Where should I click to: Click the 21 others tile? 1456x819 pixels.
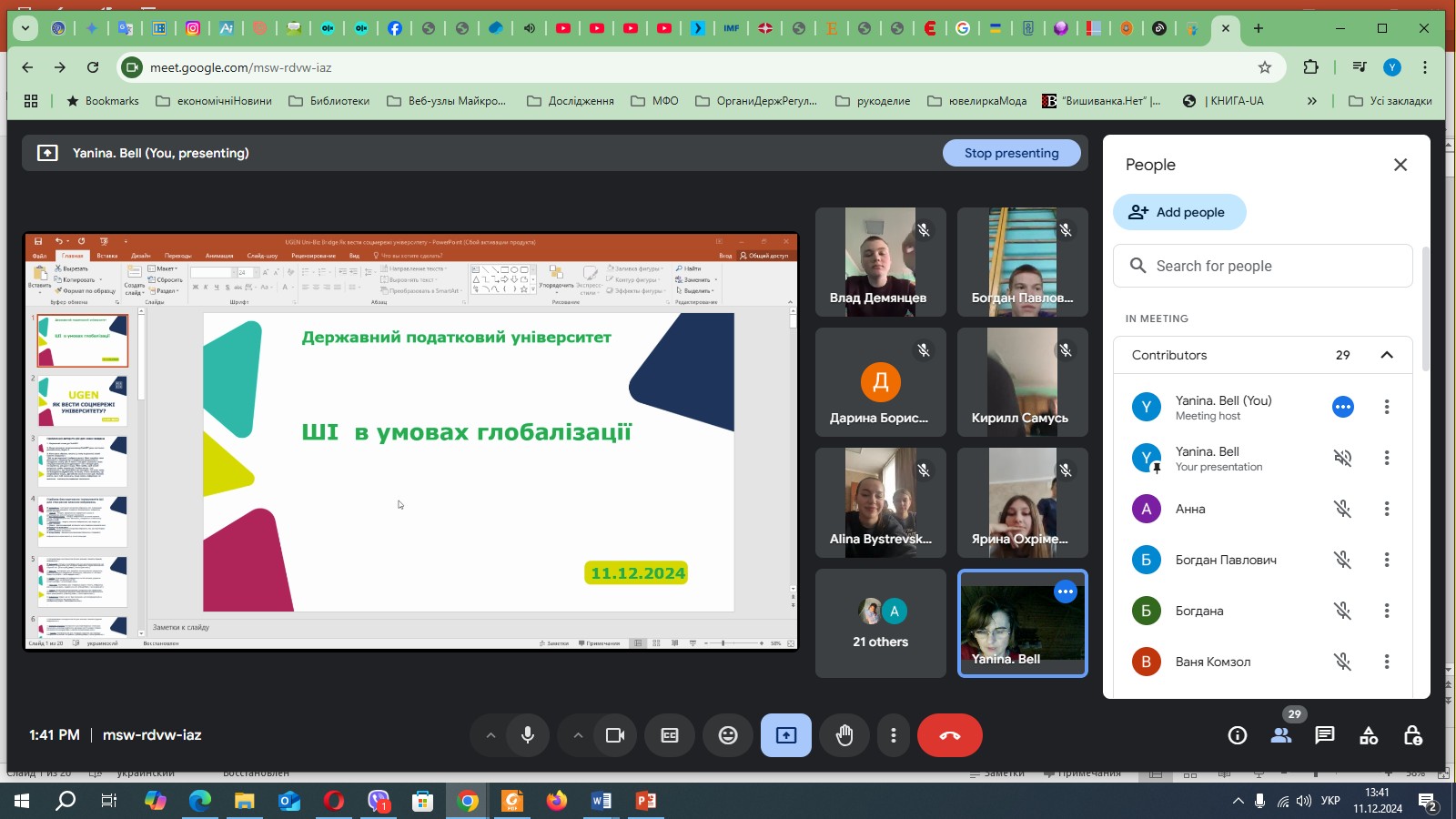pyautogui.click(x=881, y=623)
